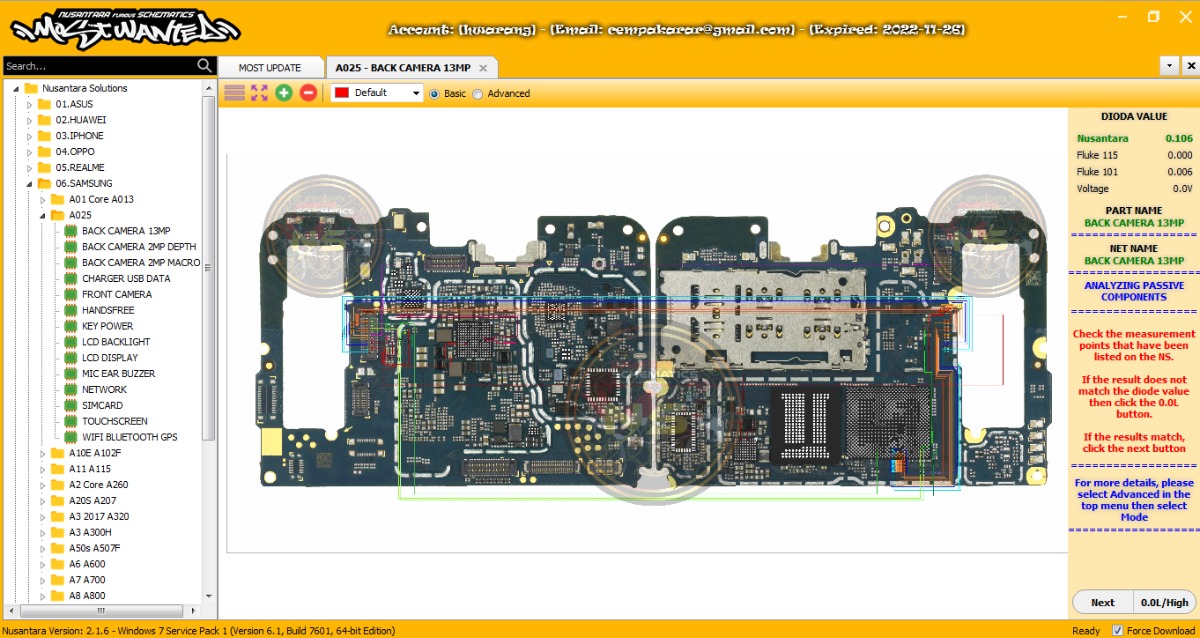The height and width of the screenshot is (638, 1200).
Task: Click the 0.0L/High button
Action: pos(1165,602)
